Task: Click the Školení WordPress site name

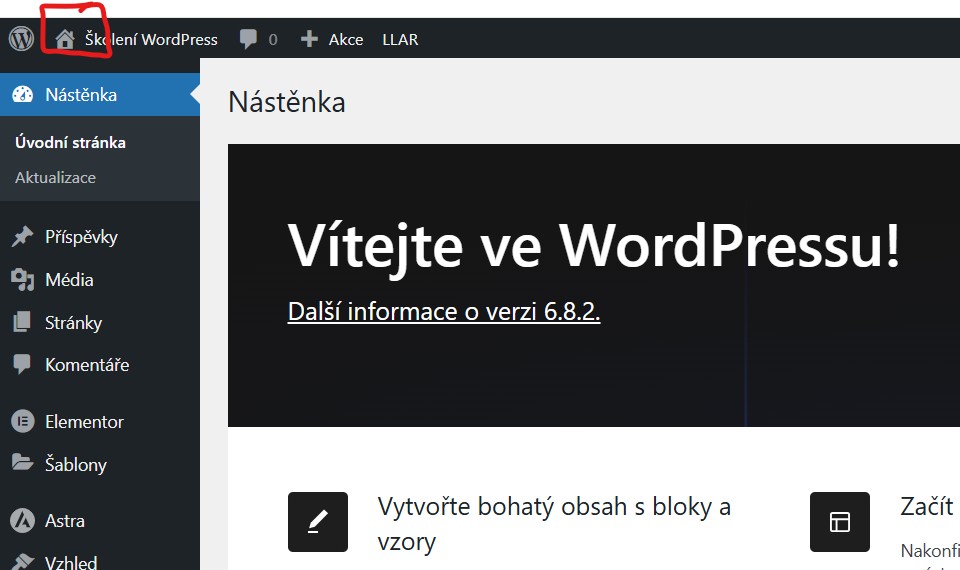Action: coord(151,40)
